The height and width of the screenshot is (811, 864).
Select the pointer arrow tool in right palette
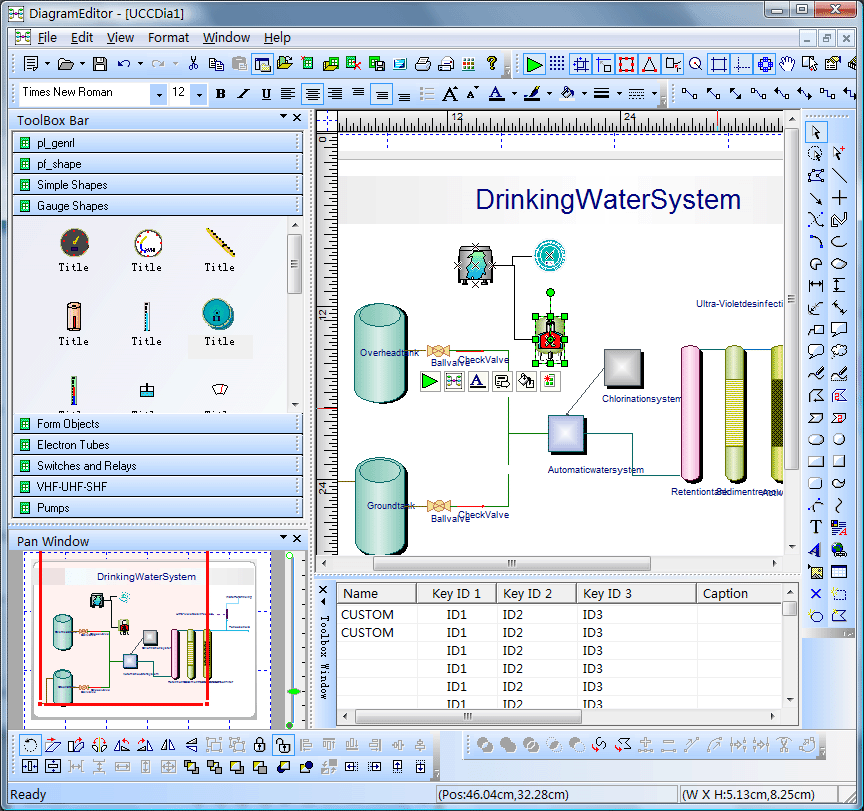click(x=816, y=132)
